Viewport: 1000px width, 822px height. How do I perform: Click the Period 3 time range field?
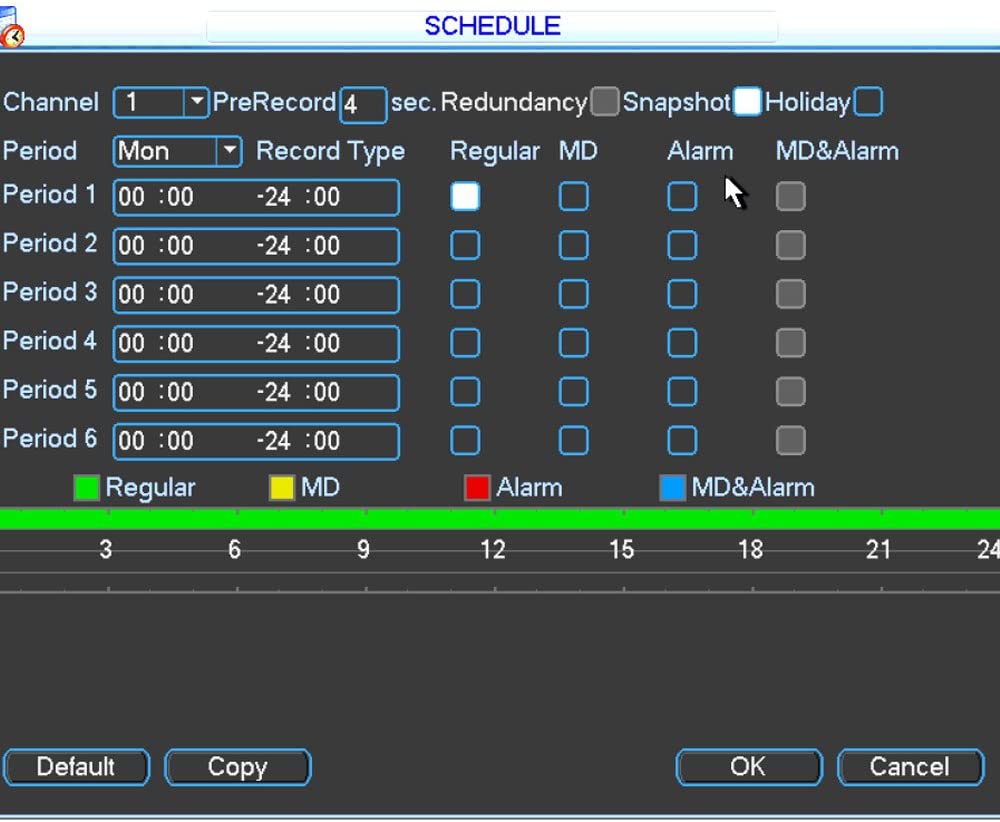point(256,295)
